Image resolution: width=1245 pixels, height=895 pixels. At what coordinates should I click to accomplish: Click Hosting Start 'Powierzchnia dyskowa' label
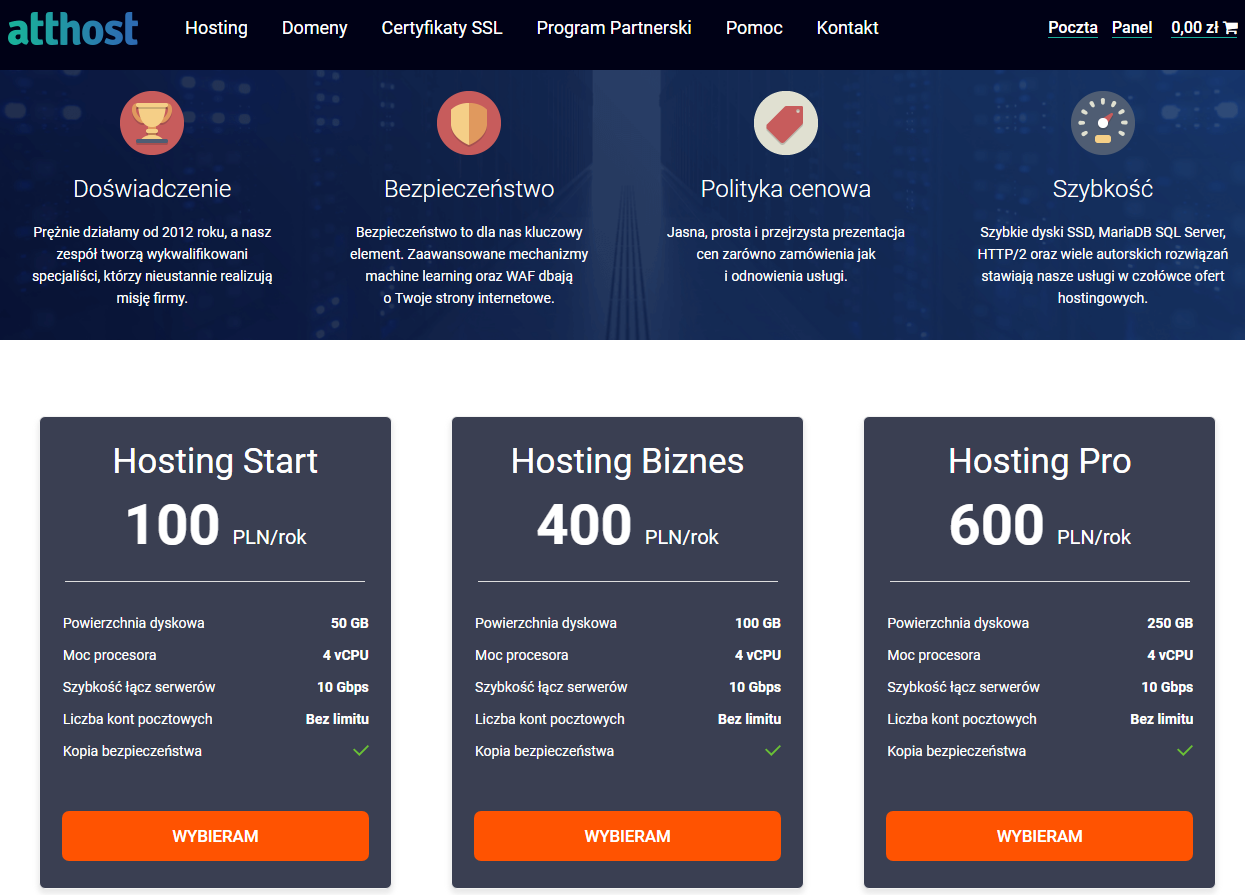point(134,623)
